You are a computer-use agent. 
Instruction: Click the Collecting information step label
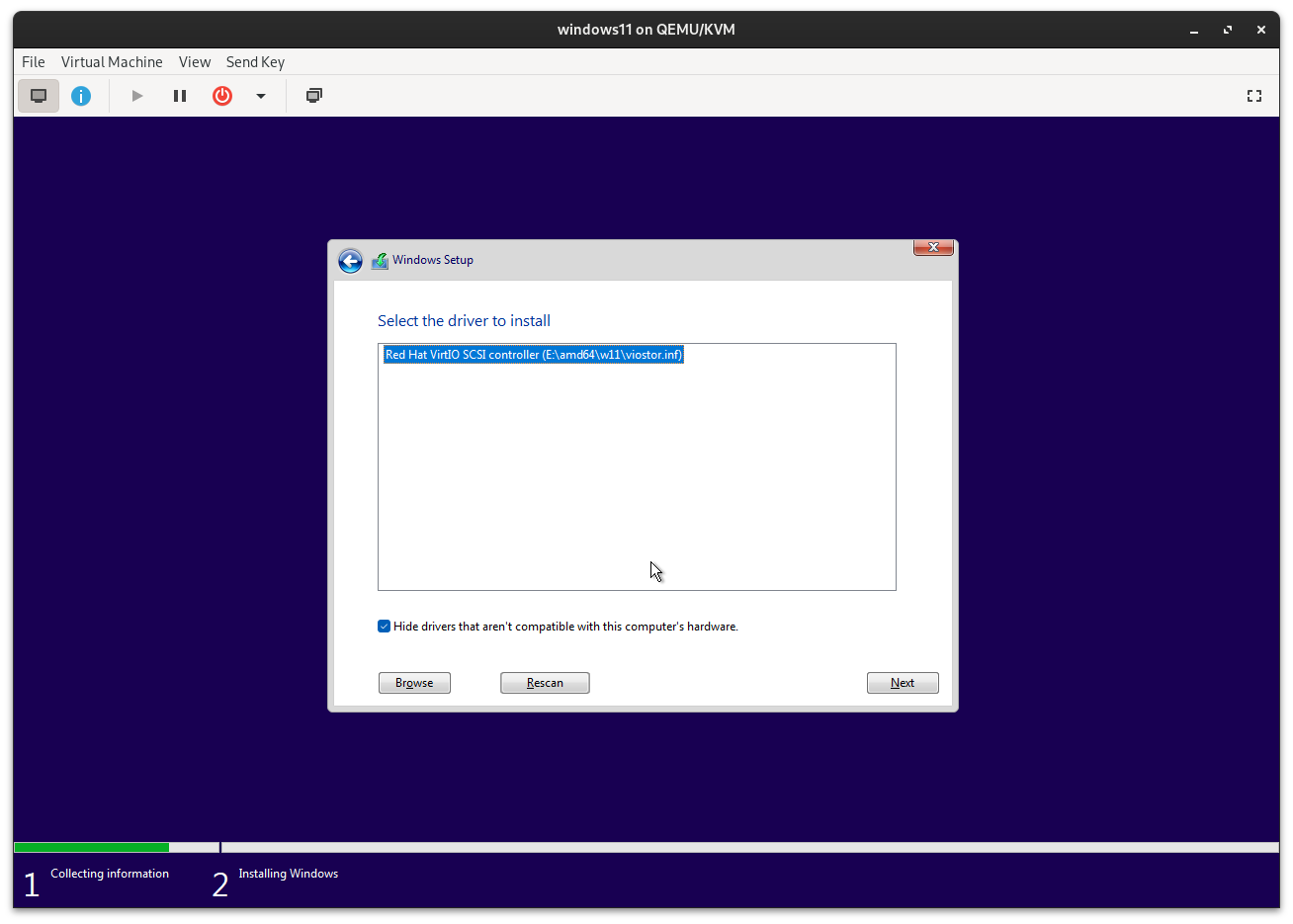pos(110,874)
